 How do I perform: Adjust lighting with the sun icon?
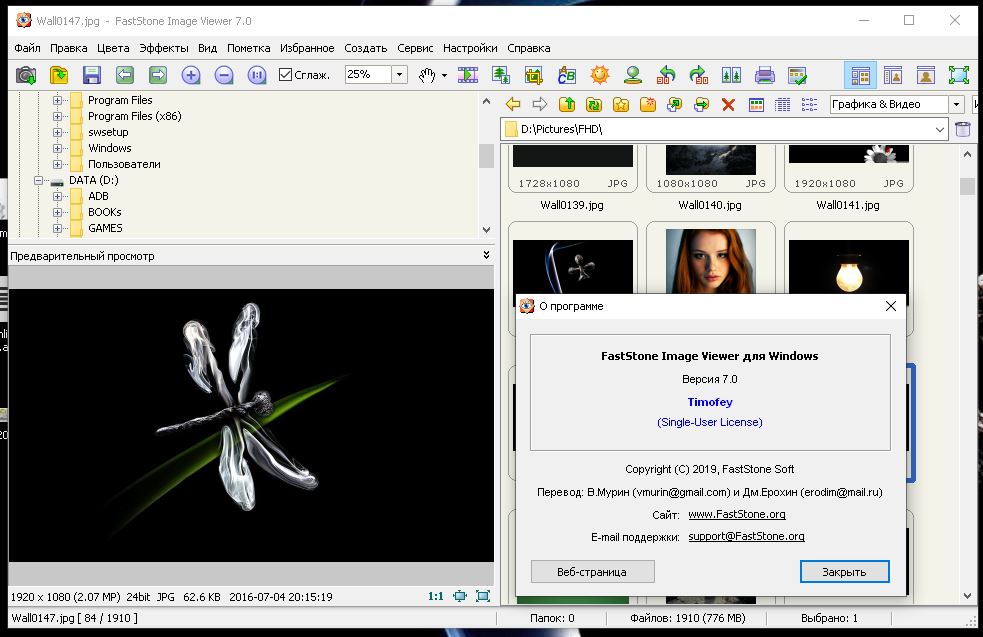coord(600,75)
